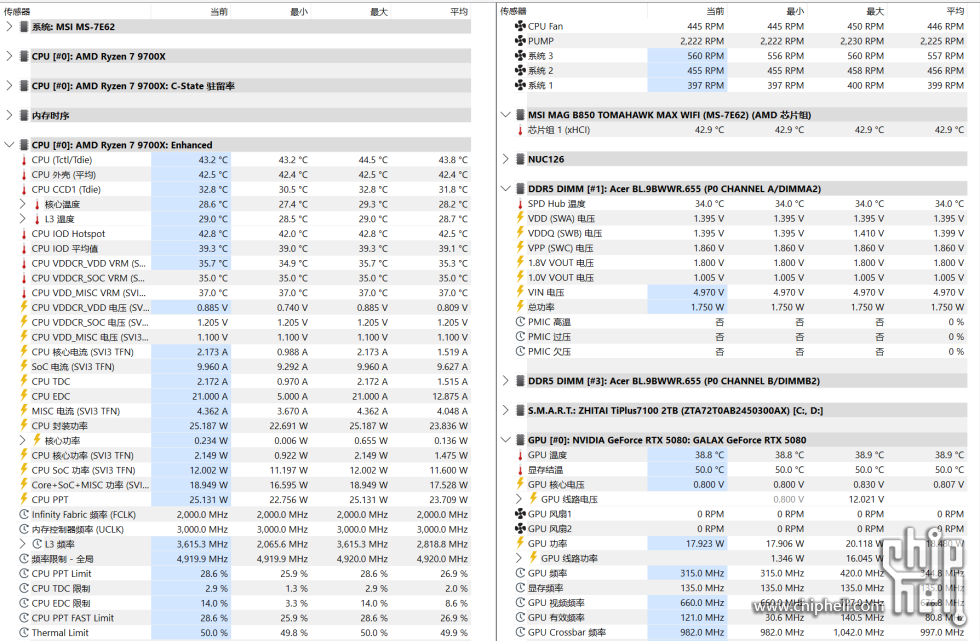Collapse the AMD Ryzen 7 9700X: Enhanced group

[x=9, y=145]
